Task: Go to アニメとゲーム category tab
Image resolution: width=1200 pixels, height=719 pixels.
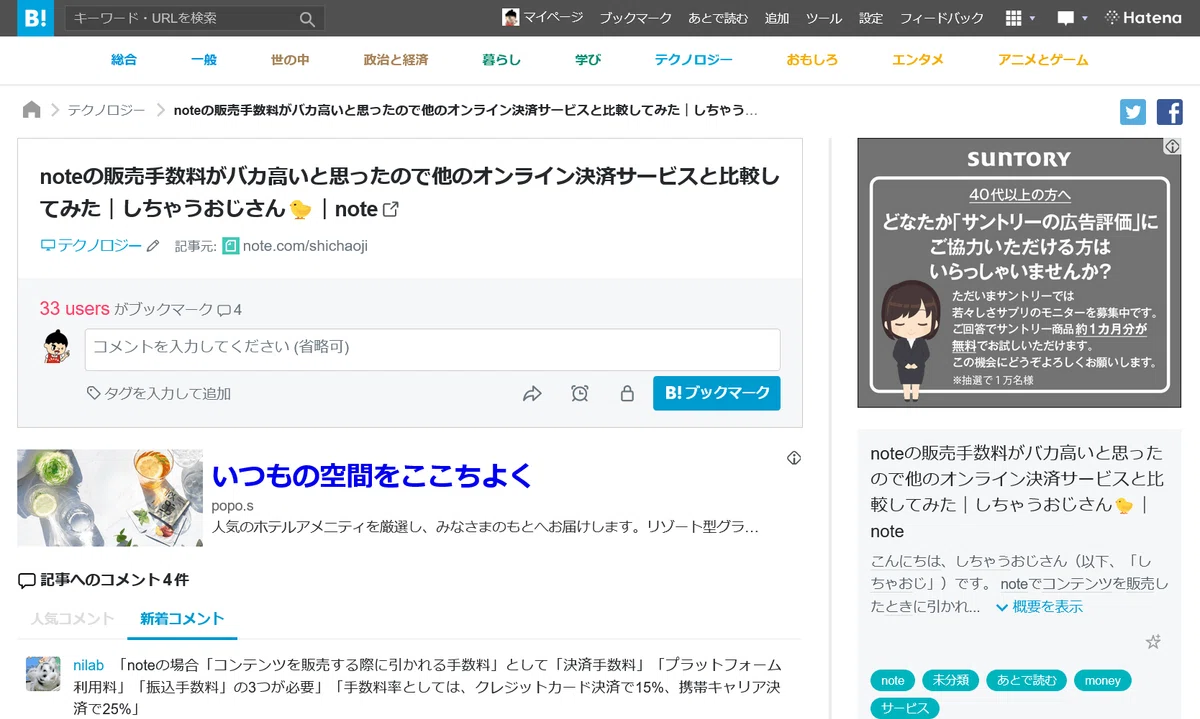Action: coord(1043,60)
